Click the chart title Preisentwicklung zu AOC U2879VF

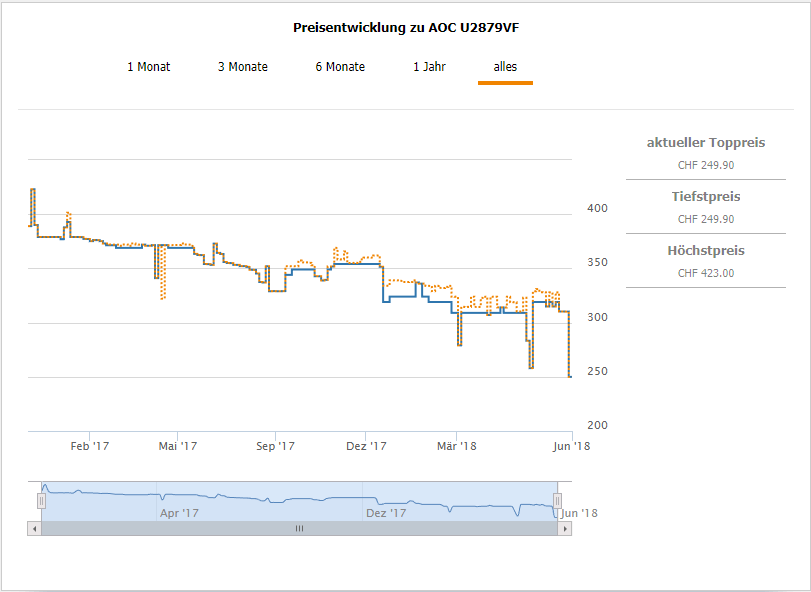(406, 28)
